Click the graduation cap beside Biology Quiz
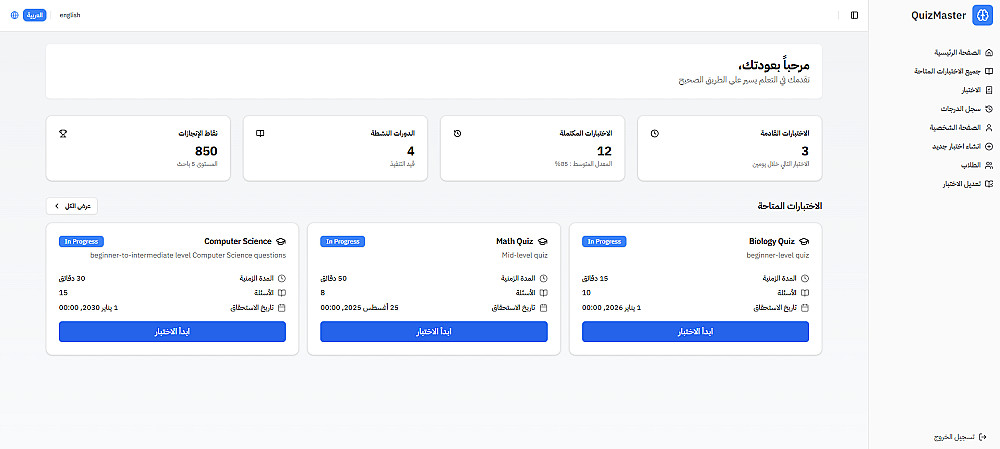 804,241
